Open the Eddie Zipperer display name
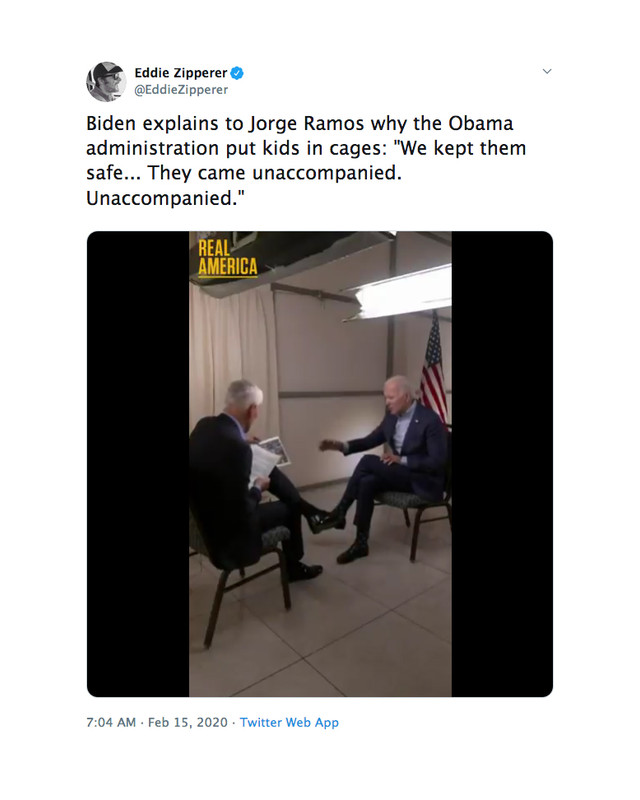 pos(181,73)
